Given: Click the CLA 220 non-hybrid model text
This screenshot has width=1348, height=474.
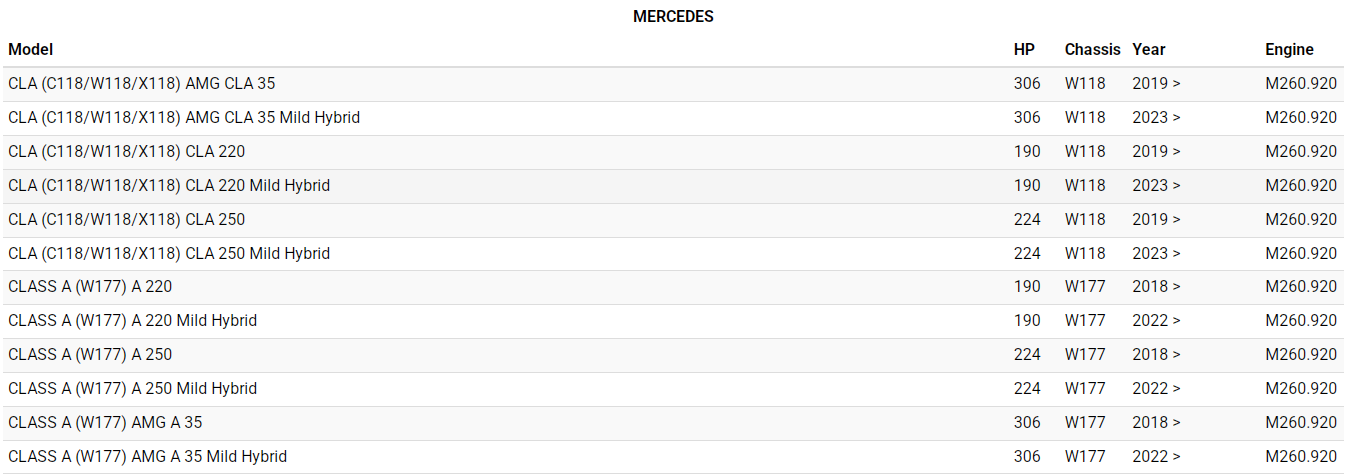Looking at the screenshot, I should coord(126,152).
